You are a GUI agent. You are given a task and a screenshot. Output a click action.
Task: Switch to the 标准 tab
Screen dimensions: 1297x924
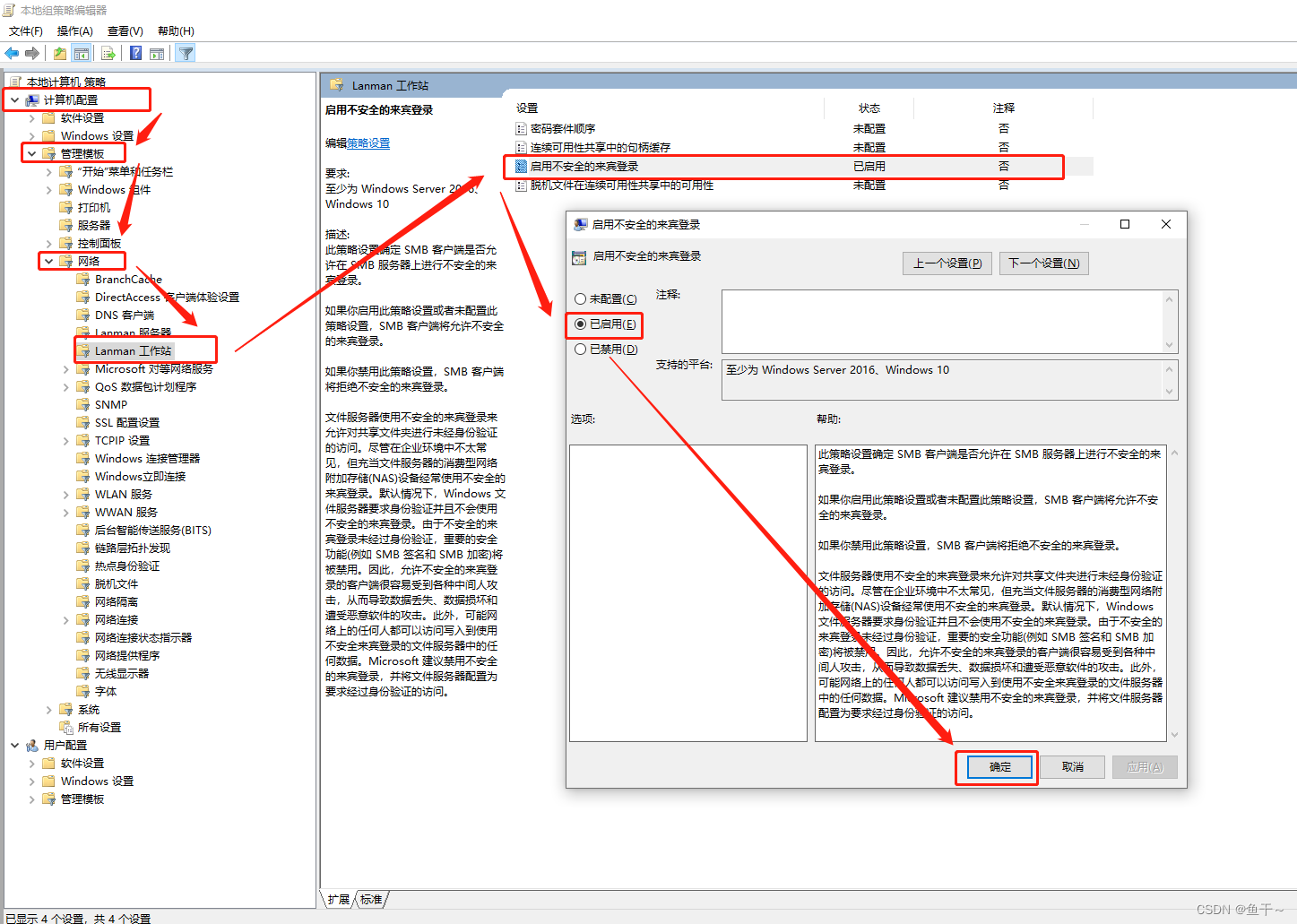372,899
